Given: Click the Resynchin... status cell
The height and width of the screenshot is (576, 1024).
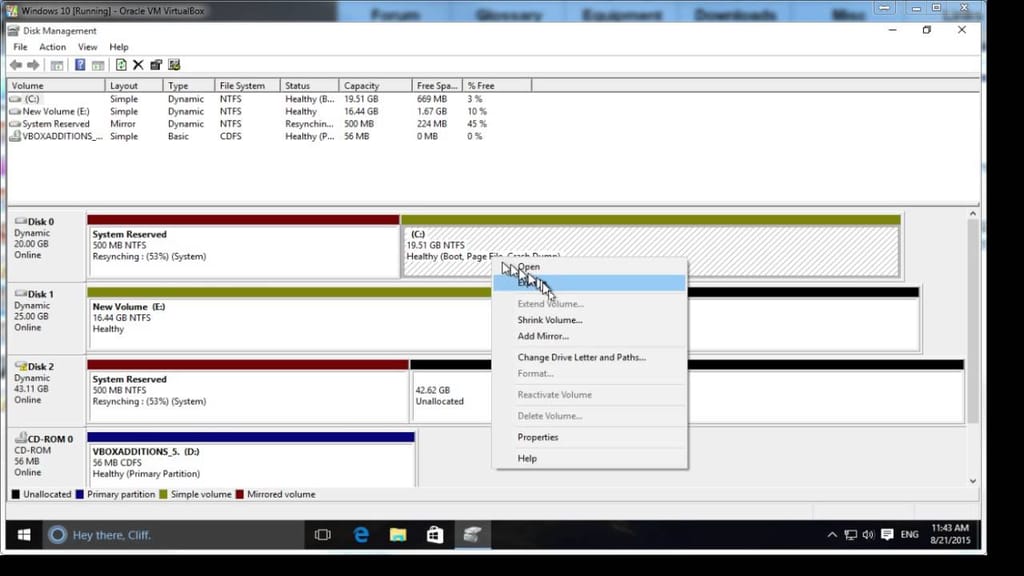Looking at the screenshot, I should click(309, 124).
